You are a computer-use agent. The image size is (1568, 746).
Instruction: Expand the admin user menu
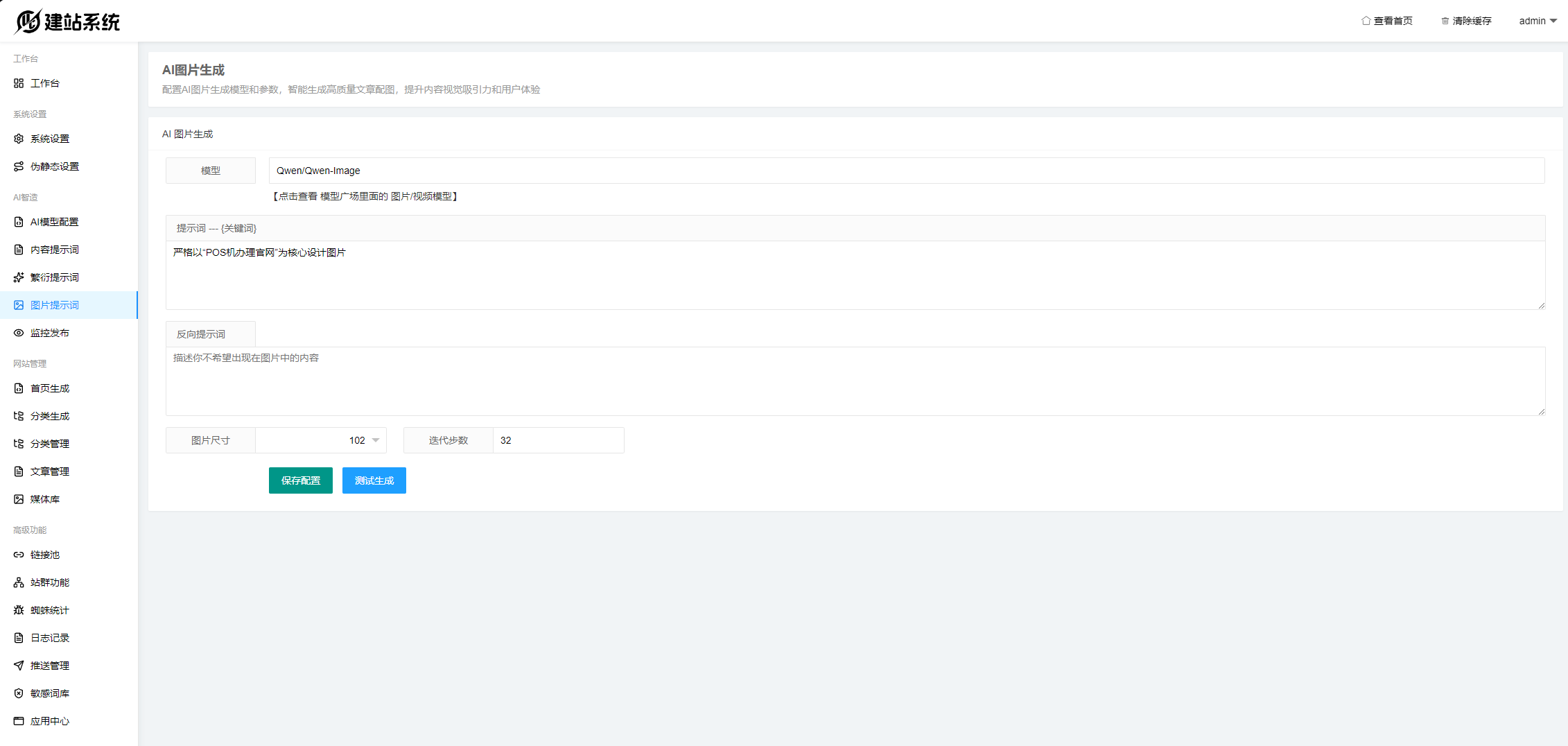tap(1537, 21)
